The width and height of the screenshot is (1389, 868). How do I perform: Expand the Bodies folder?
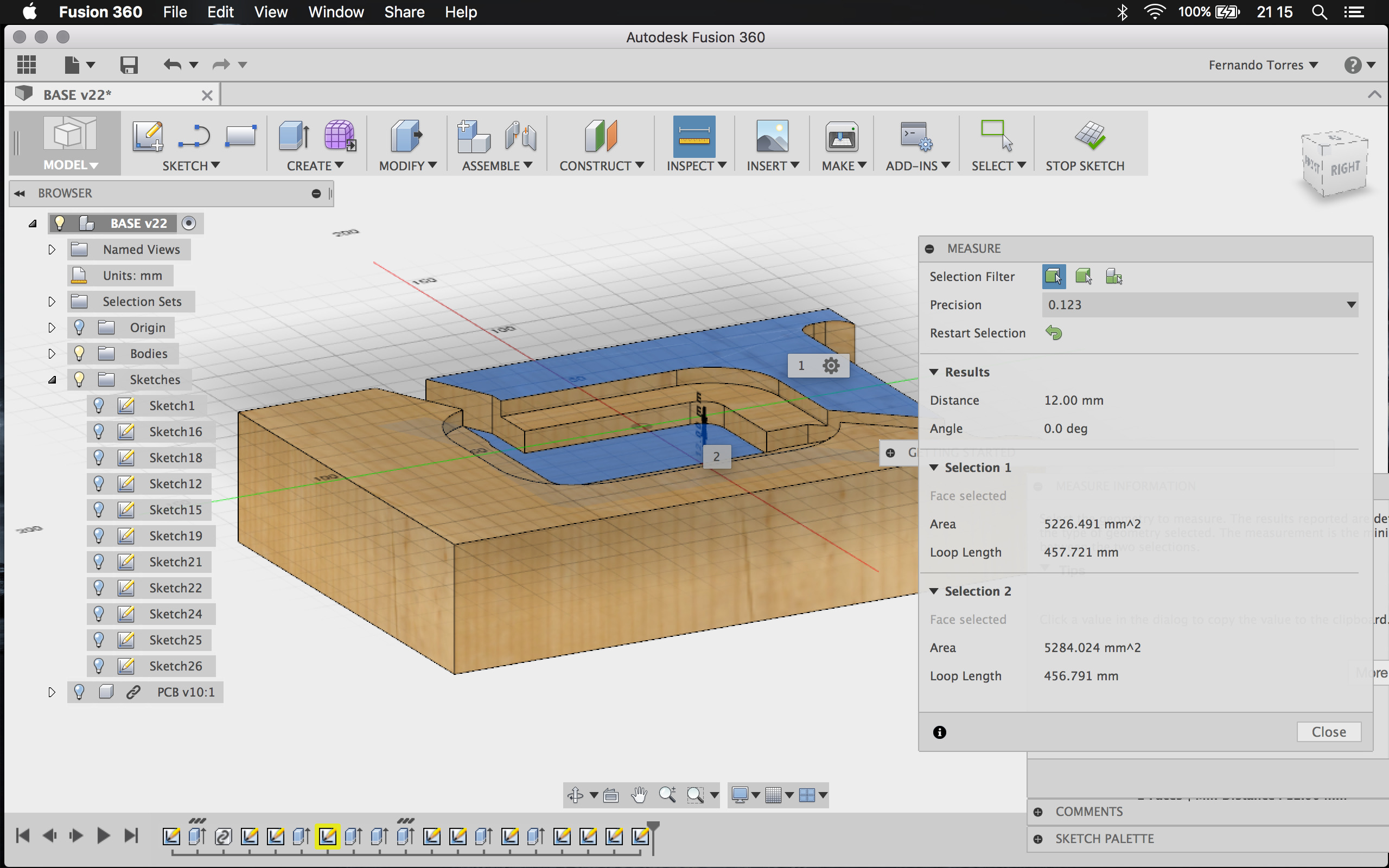pos(52,354)
